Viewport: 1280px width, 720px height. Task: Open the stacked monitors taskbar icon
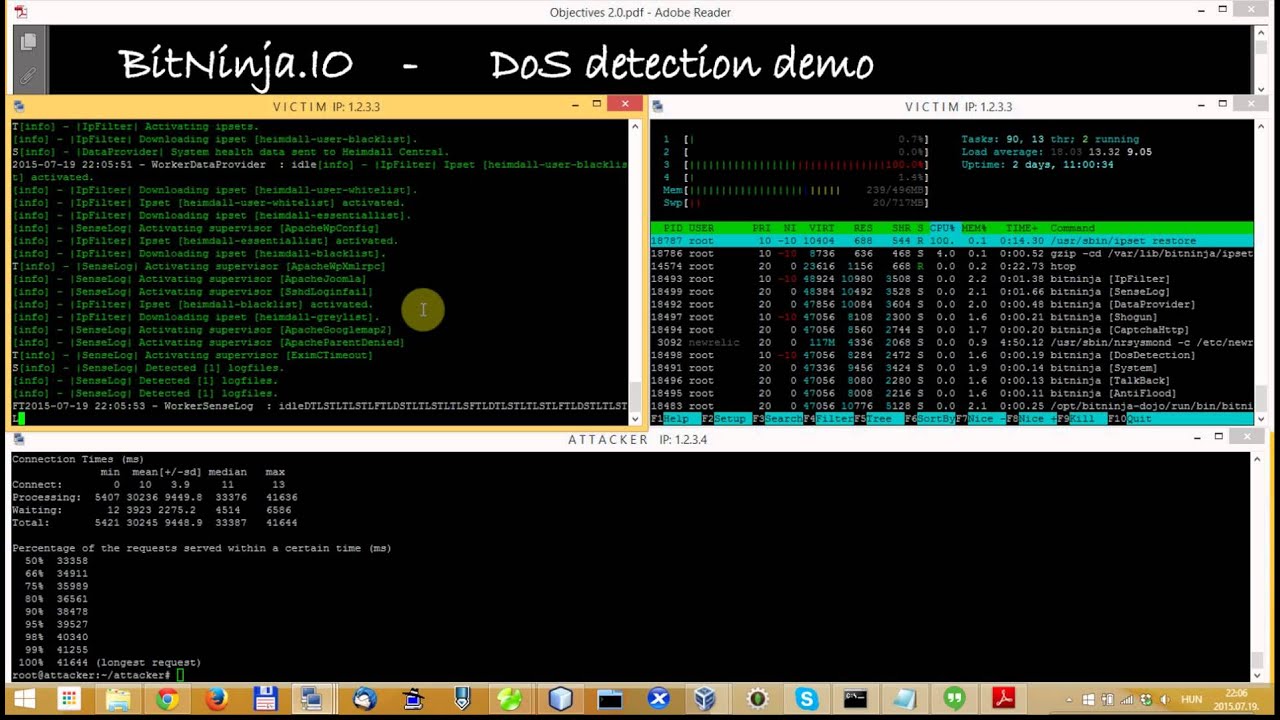[x=310, y=699]
